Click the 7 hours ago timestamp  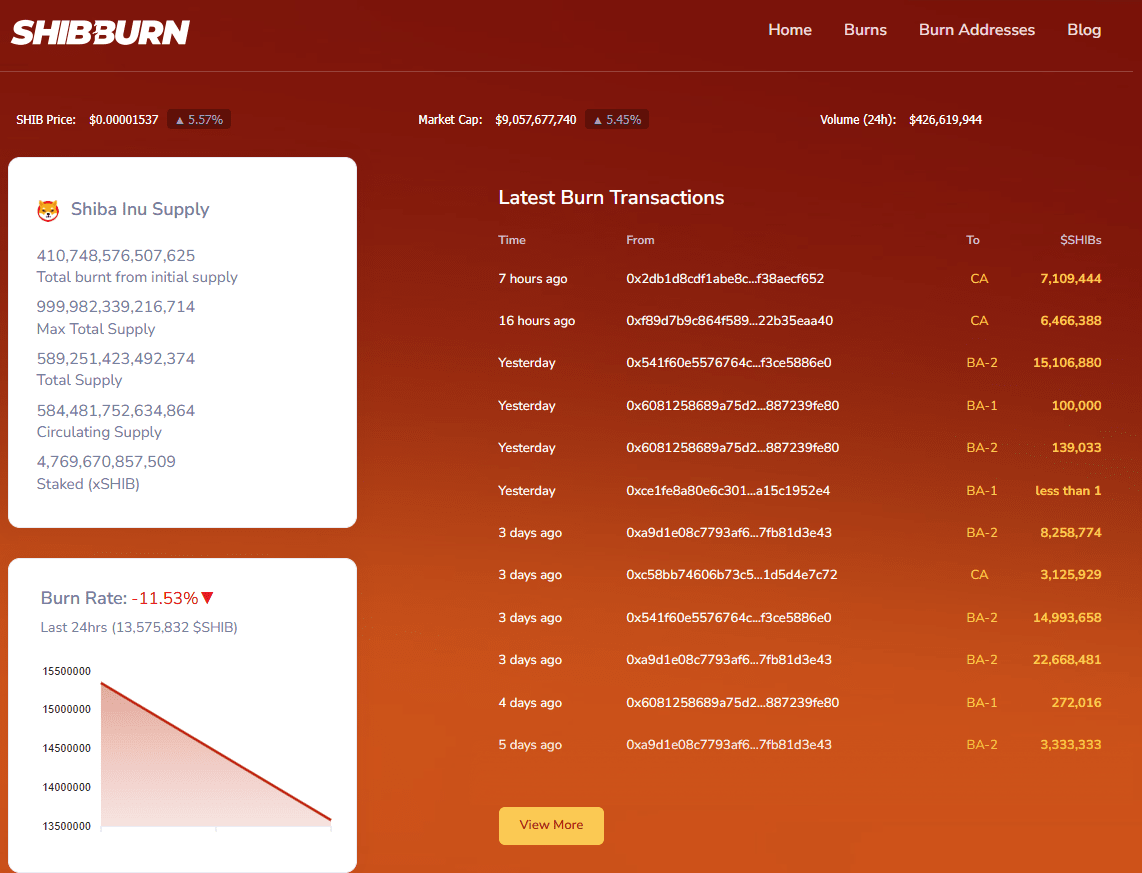click(x=532, y=278)
